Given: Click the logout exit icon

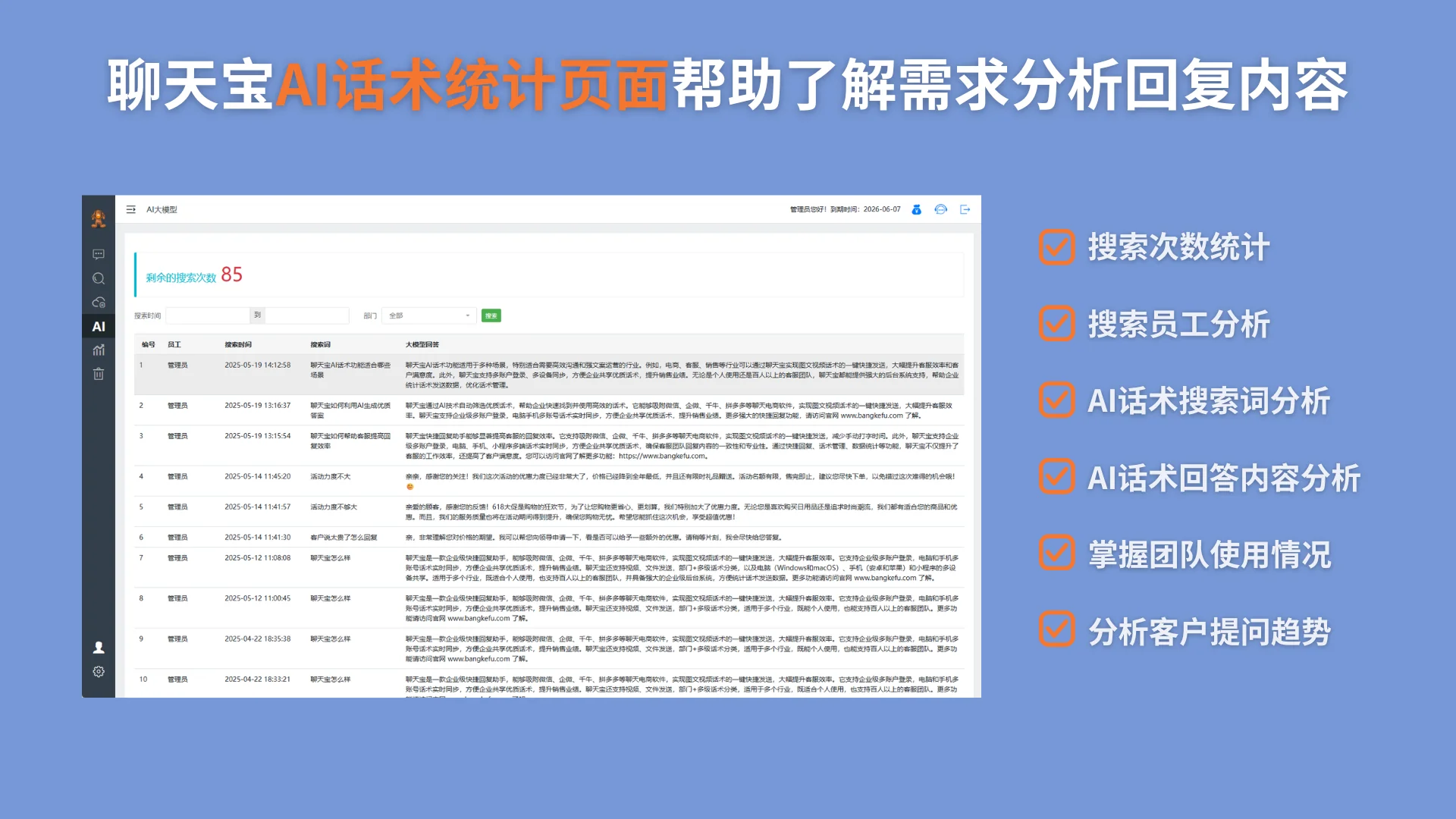Looking at the screenshot, I should 965,209.
